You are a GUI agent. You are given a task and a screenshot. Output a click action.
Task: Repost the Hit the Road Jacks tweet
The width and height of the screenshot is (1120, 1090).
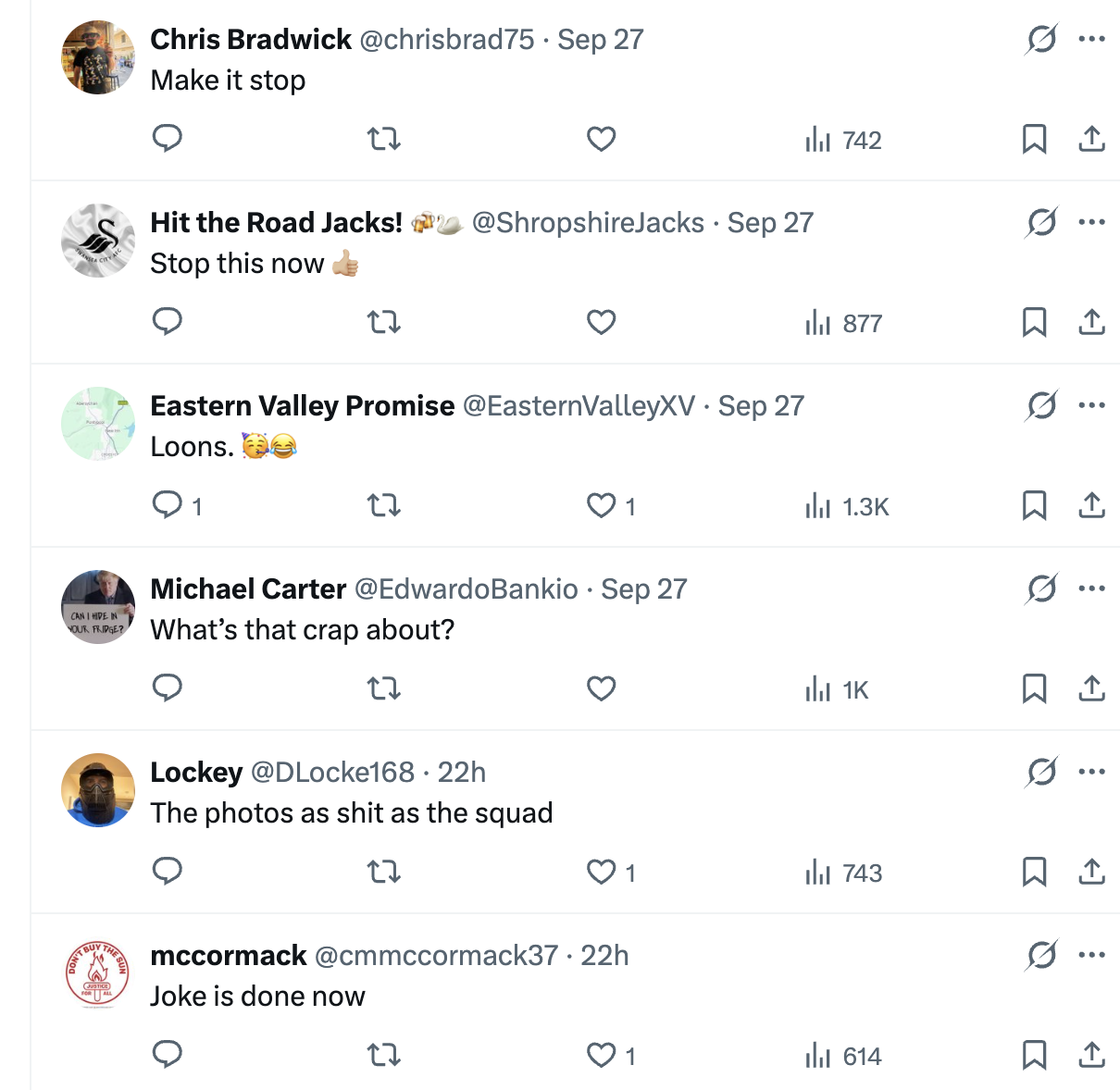point(384,322)
